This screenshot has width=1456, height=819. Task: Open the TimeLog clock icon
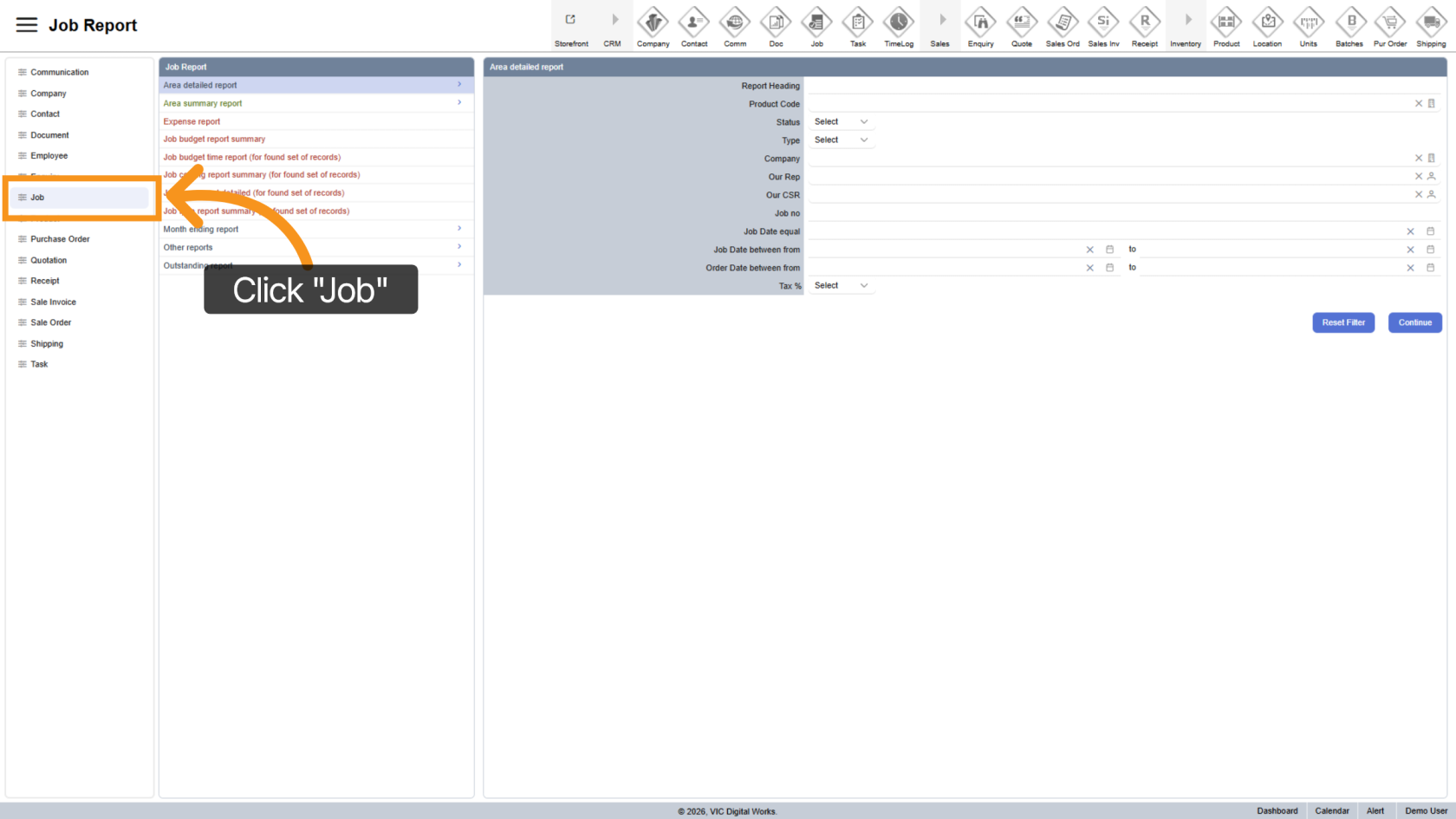click(899, 22)
